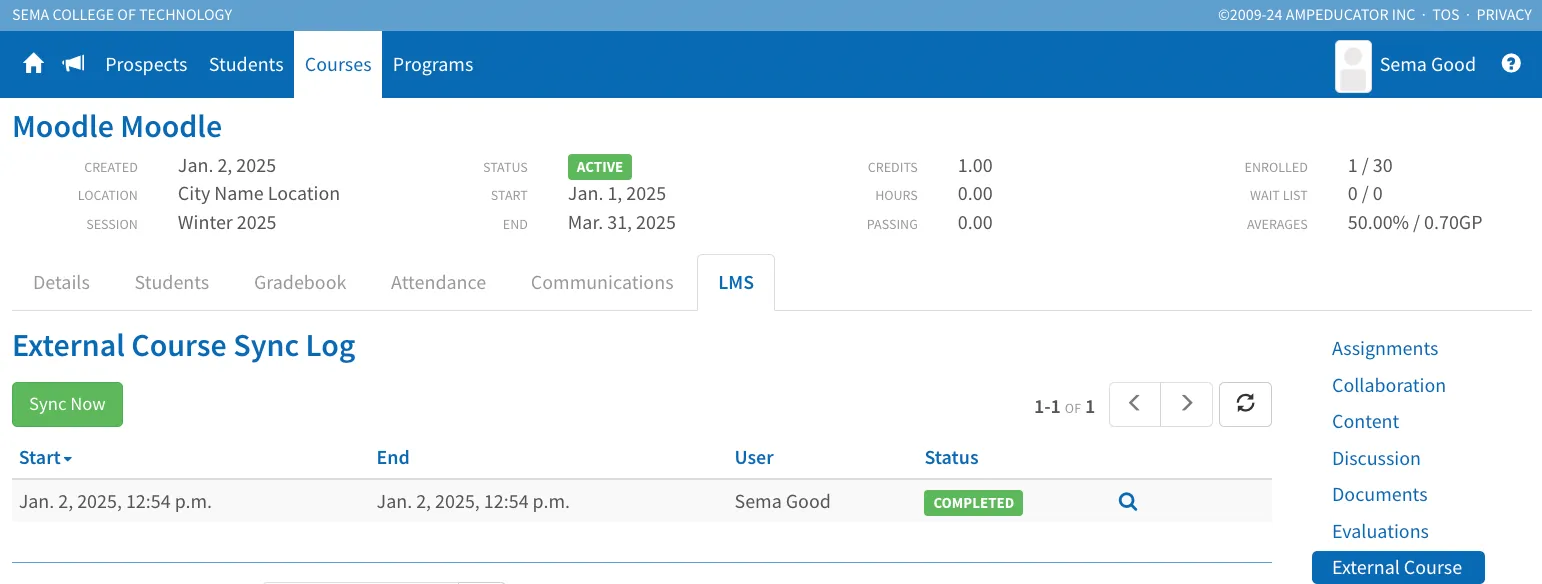Click the Sema Good profile avatar
Image resolution: width=1542 pixels, height=584 pixels.
click(1353, 67)
